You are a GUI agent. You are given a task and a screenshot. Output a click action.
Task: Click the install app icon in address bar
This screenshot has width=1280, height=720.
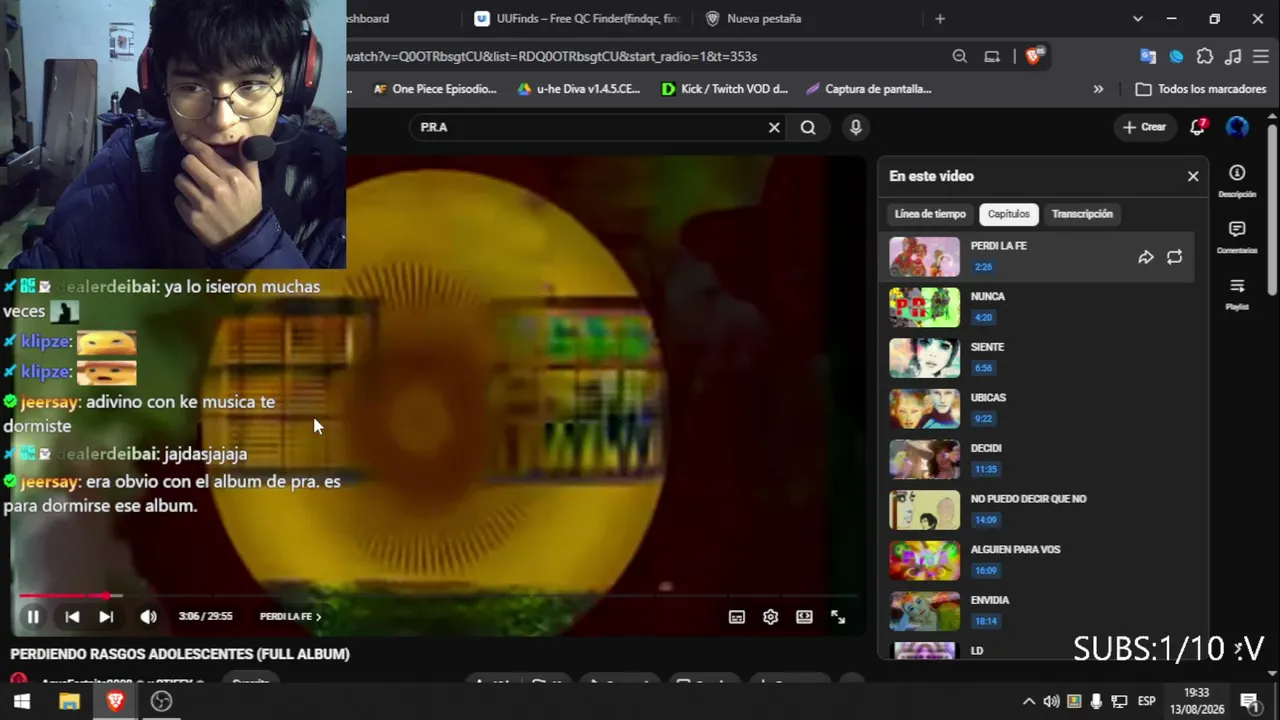point(992,56)
